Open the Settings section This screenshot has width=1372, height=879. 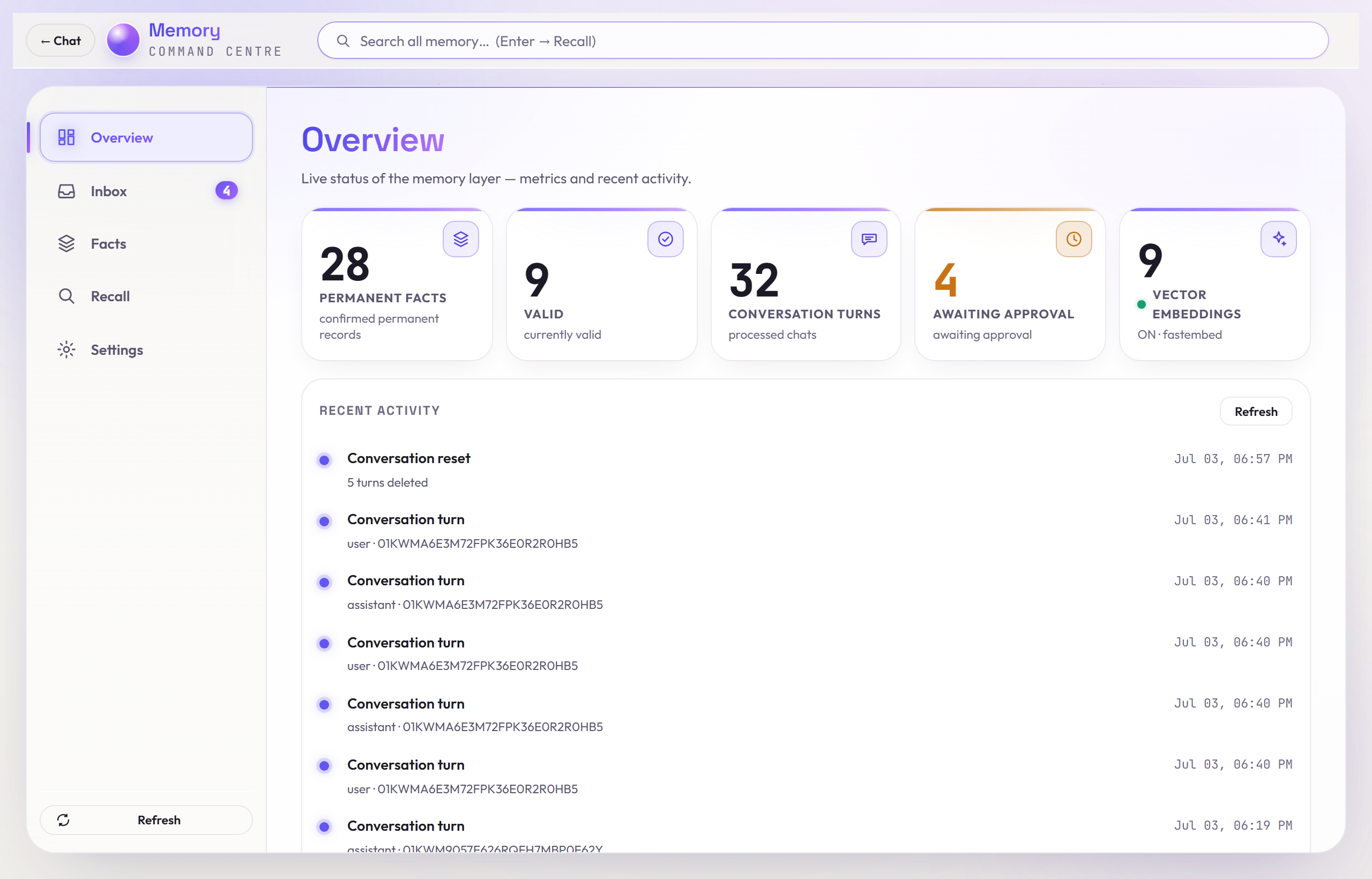(146, 349)
